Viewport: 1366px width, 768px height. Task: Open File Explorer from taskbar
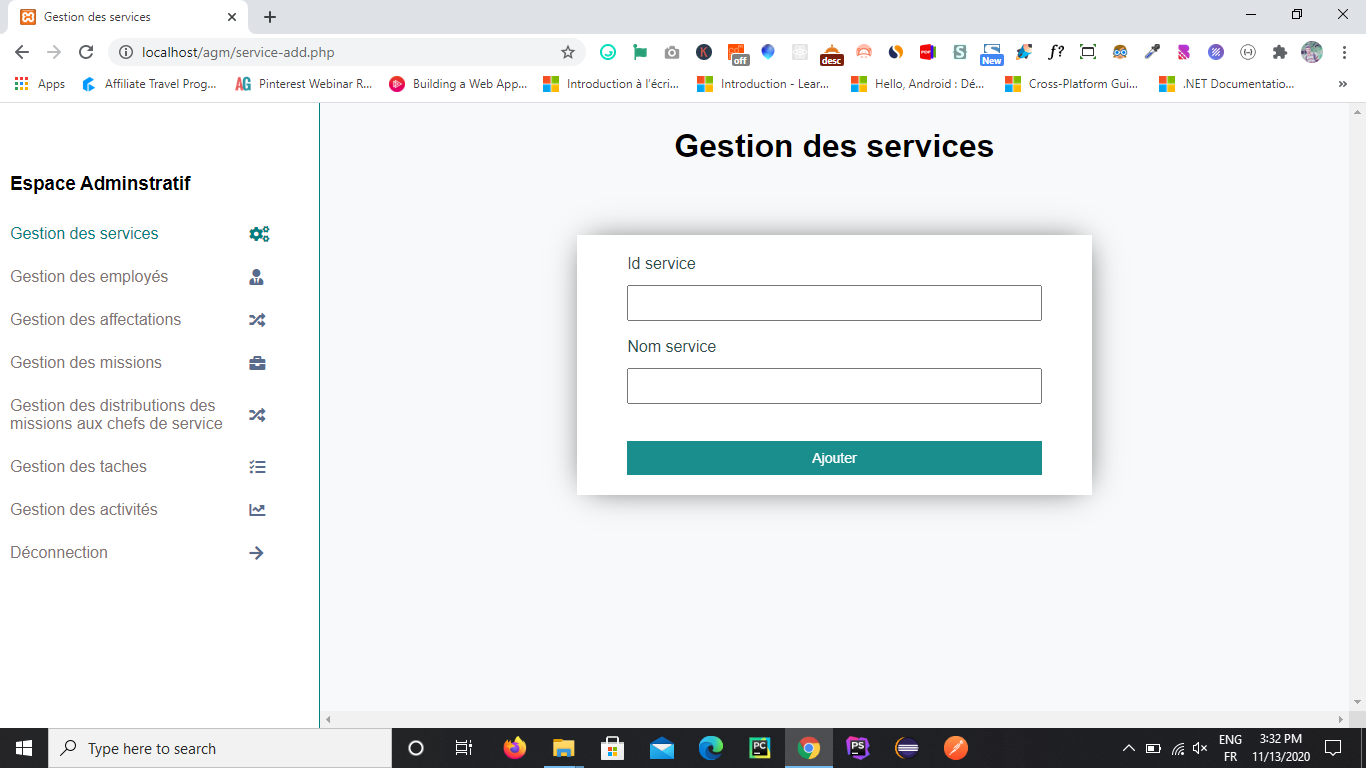[x=564, y=748]
